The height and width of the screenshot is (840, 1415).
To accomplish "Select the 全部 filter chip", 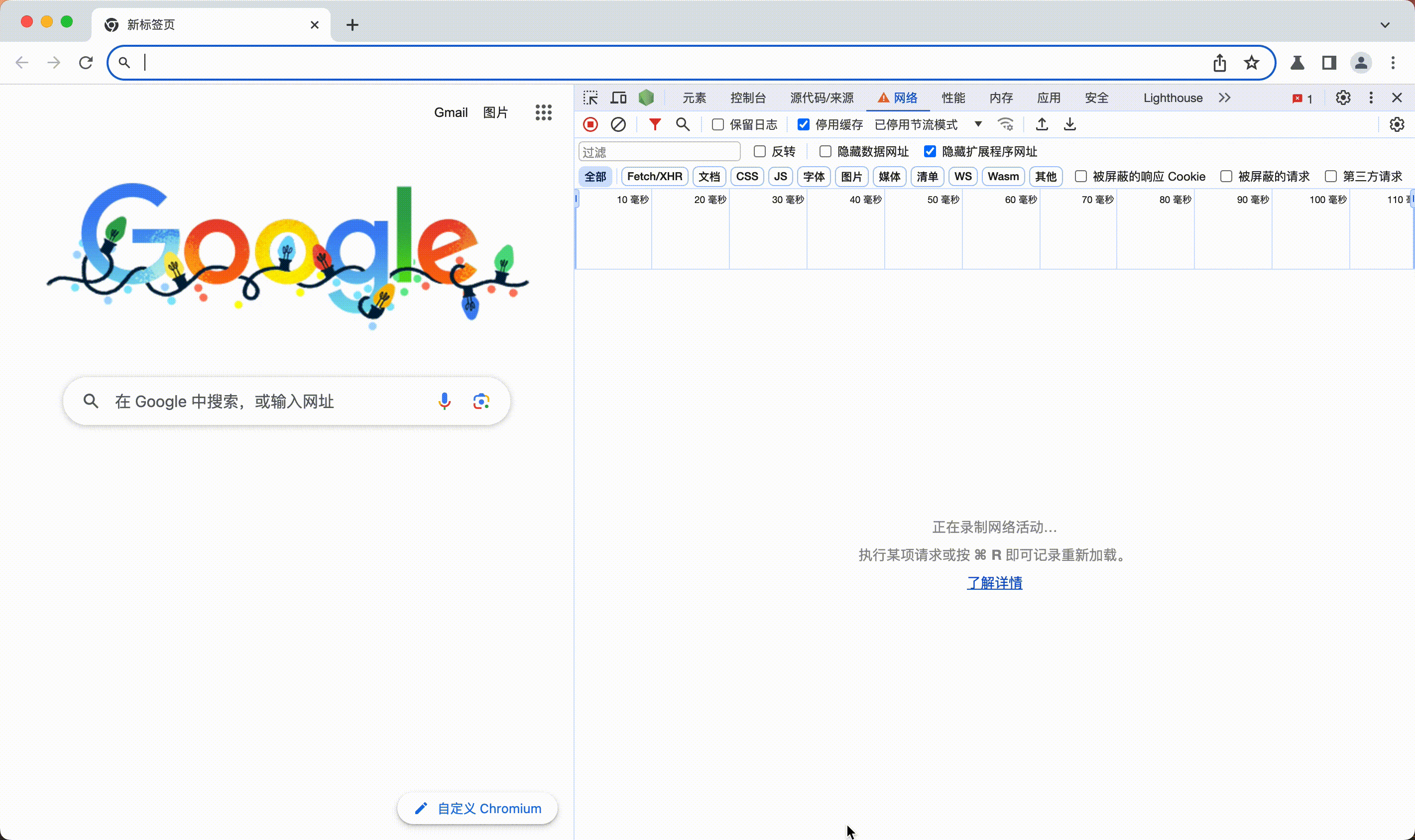I will point(595,176).
